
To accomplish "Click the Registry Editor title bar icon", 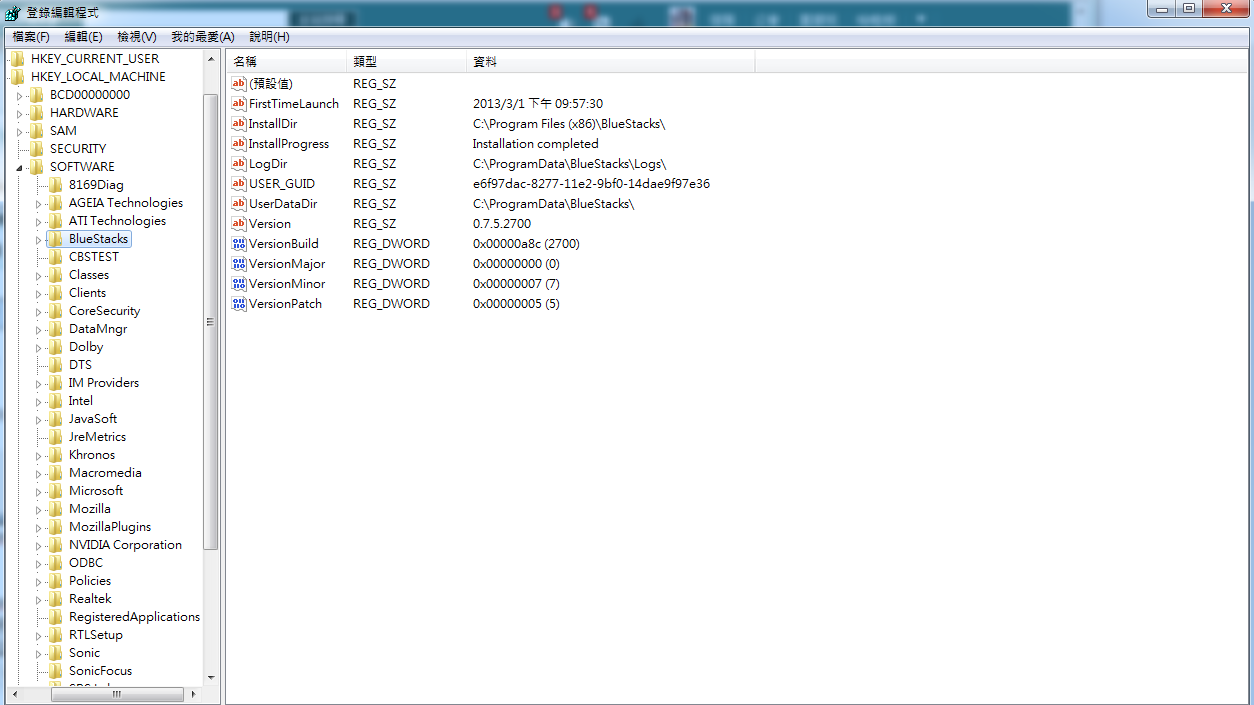I will [13, 12].
